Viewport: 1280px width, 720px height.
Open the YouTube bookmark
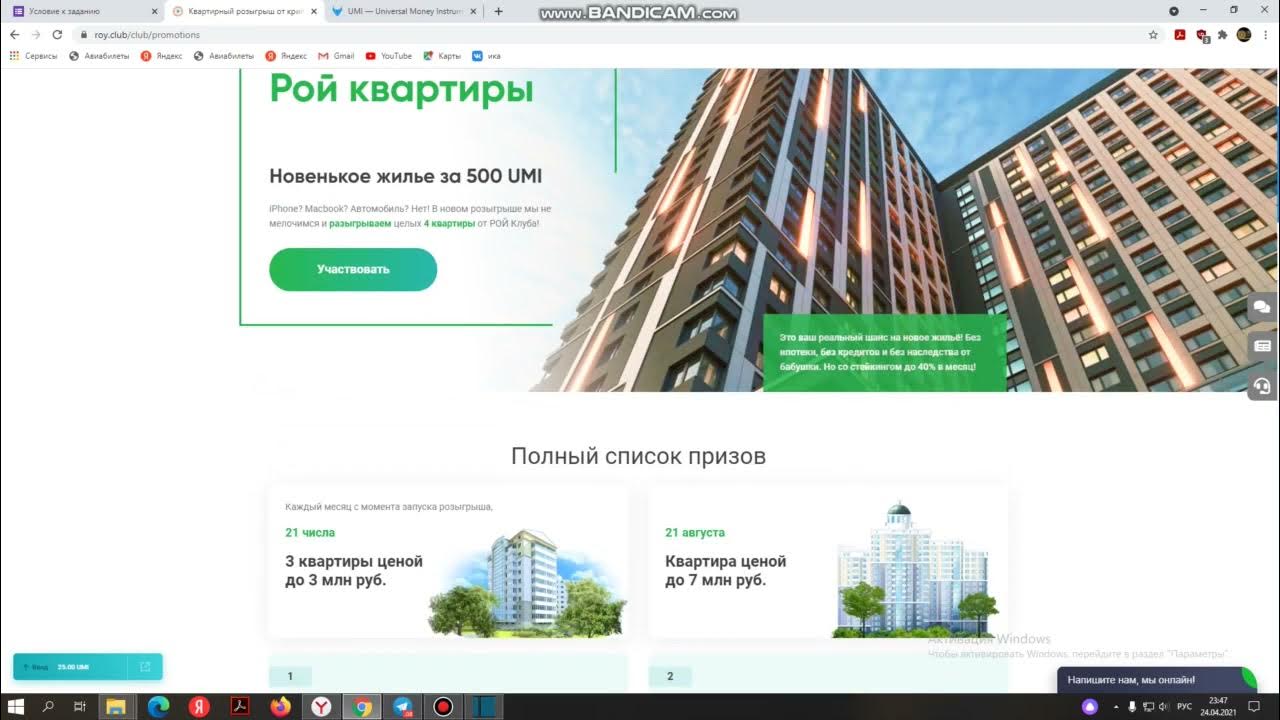coord(389,56)
